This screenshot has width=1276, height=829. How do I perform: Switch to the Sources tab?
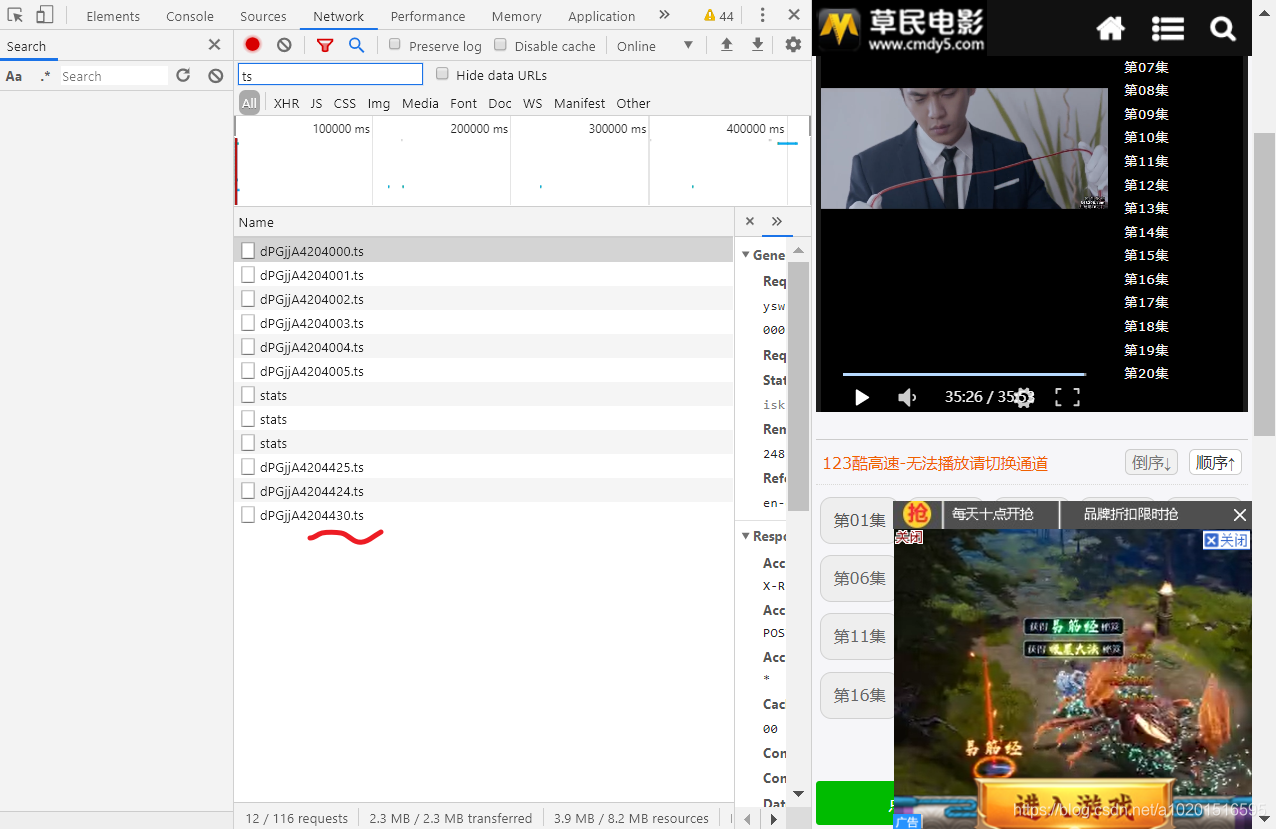pos(263,16)
